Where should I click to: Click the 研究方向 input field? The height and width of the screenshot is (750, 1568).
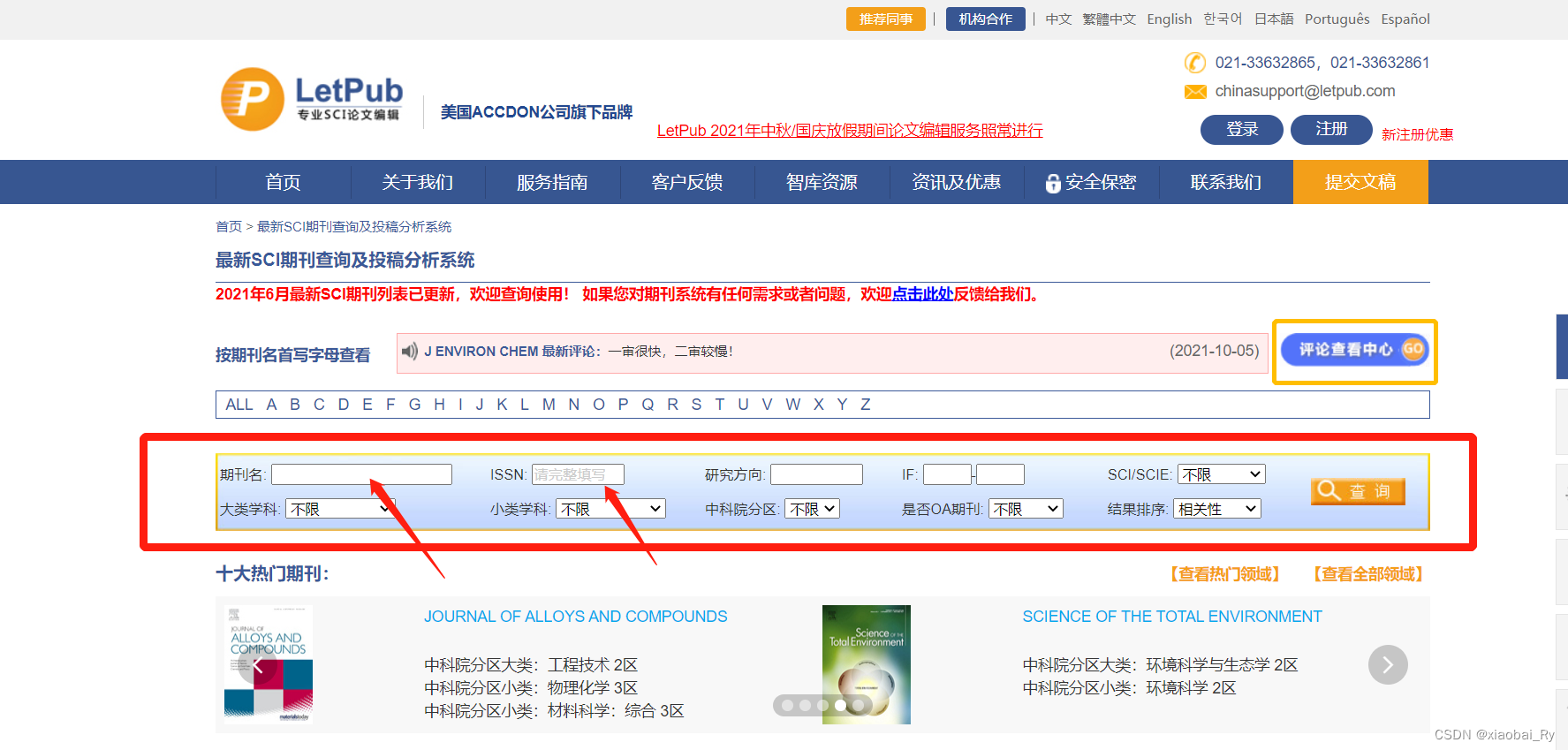(x=816, y=474)
